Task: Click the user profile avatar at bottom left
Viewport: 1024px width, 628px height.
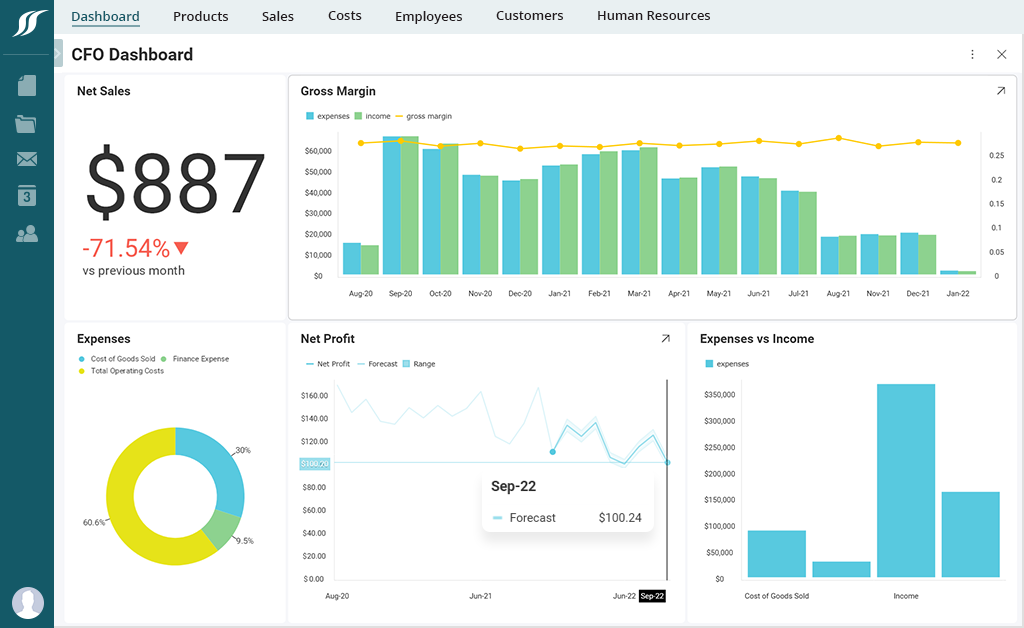Action: (28, 603)
